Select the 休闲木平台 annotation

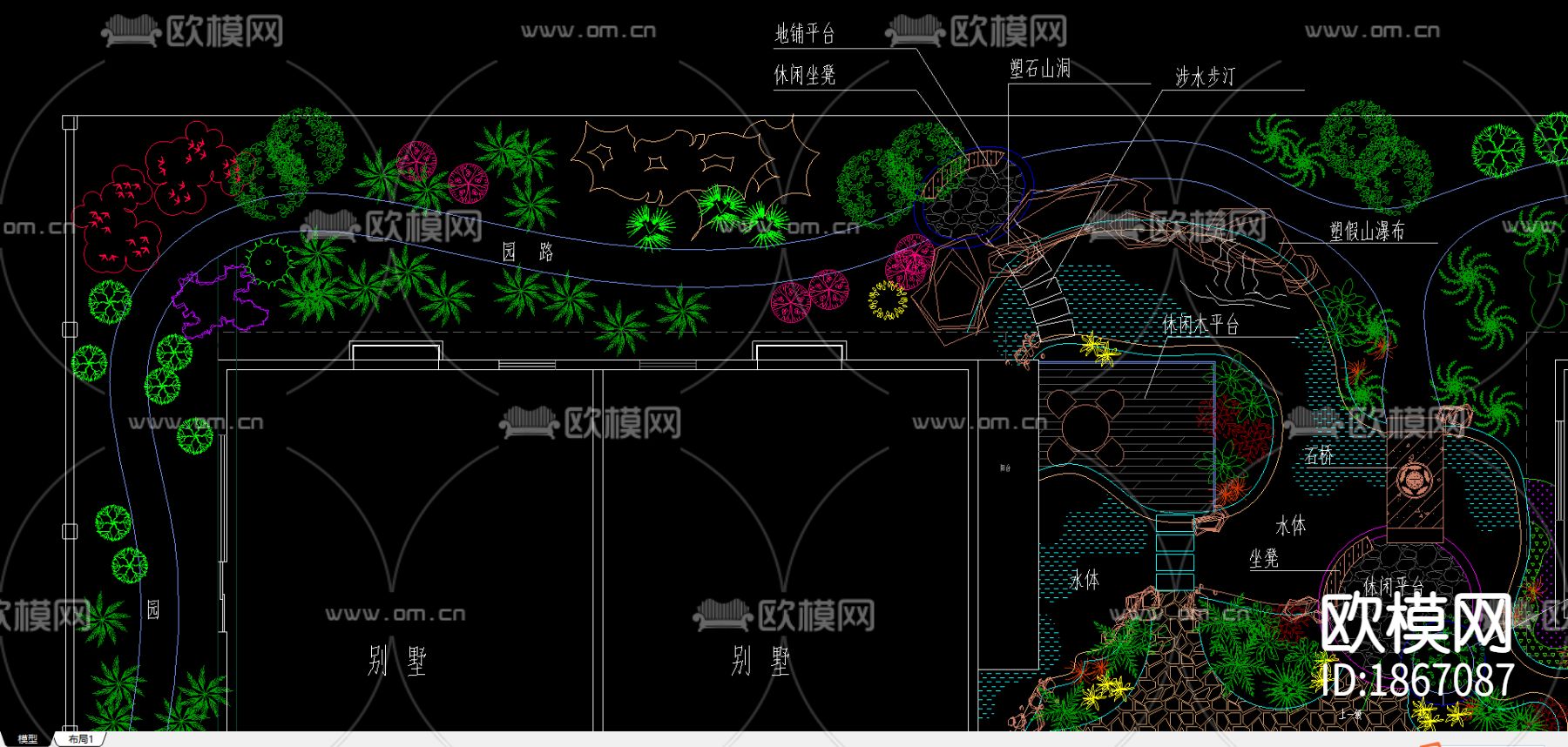point(1200,325)
